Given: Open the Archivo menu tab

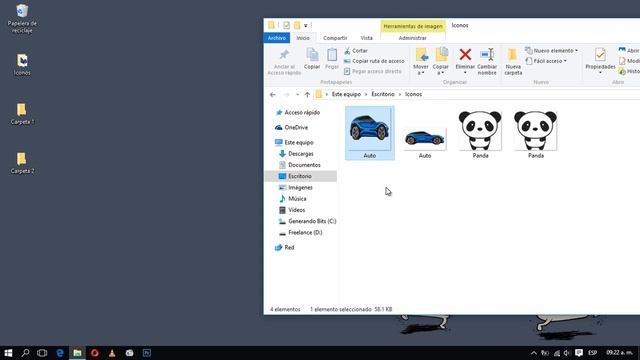Looking at the screenshot, I should [277, 38].
